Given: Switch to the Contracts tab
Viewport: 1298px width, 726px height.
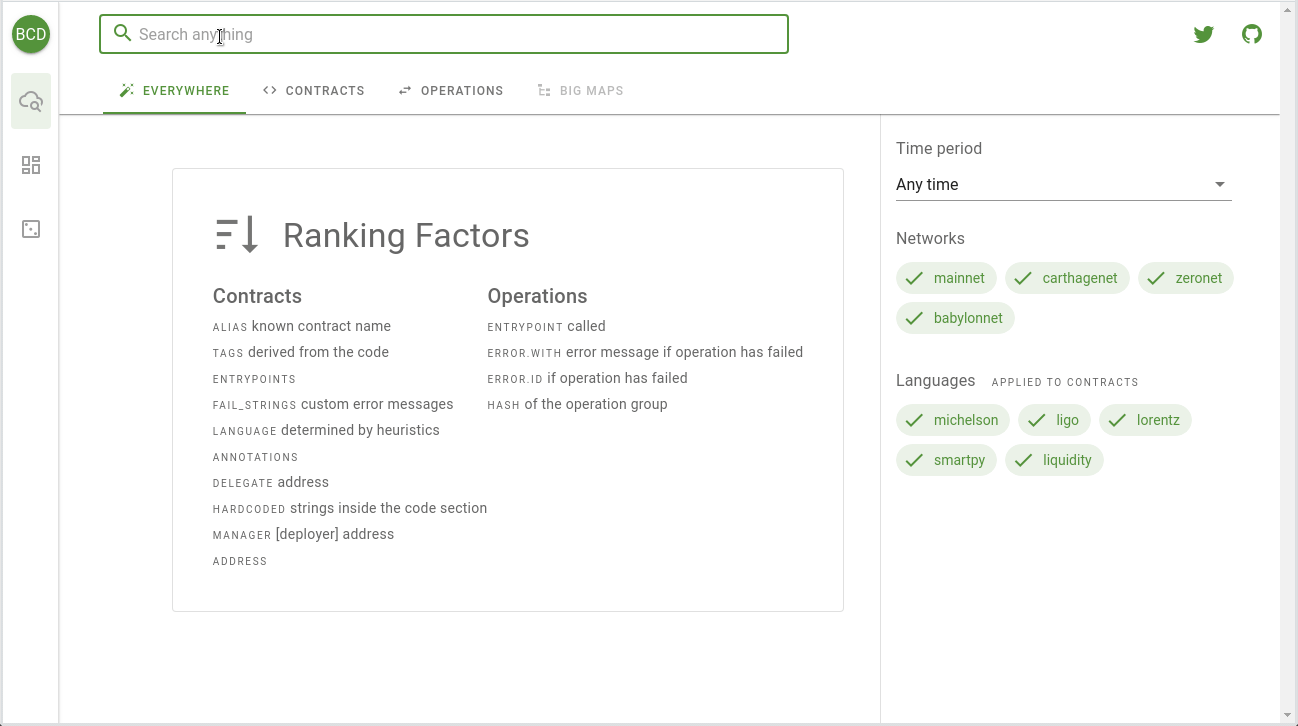Looking at the screenshot, I should (314, 90).
